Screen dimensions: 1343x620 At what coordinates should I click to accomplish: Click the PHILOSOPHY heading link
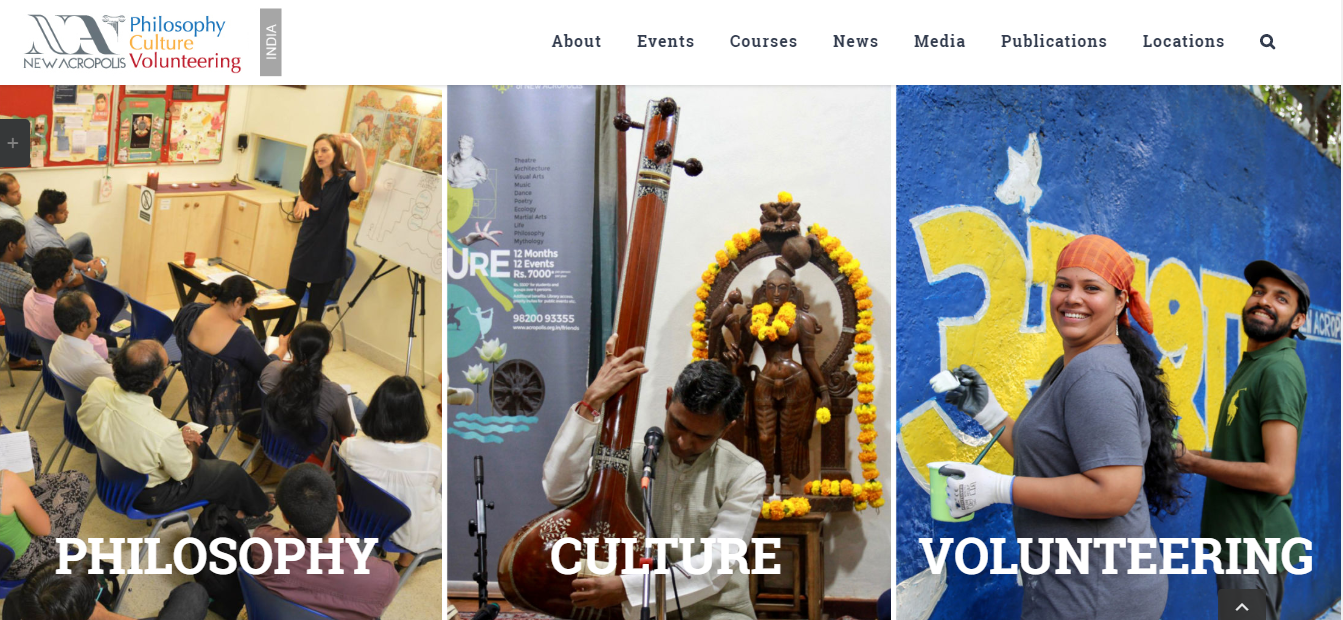tap(217, 556)
